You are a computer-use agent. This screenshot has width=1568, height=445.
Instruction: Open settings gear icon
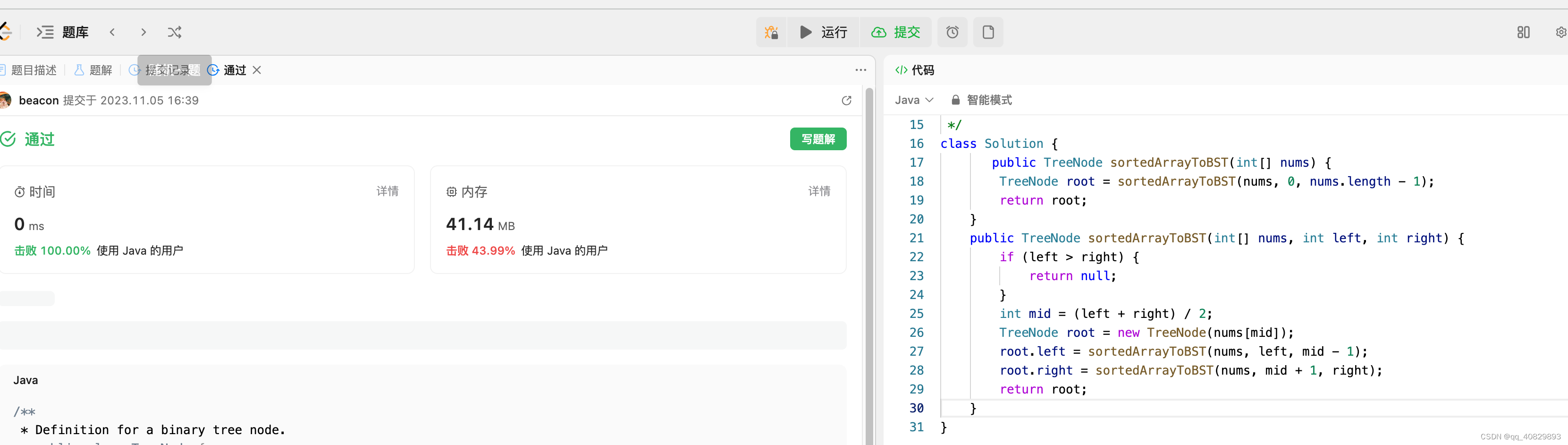(1561, 32)
